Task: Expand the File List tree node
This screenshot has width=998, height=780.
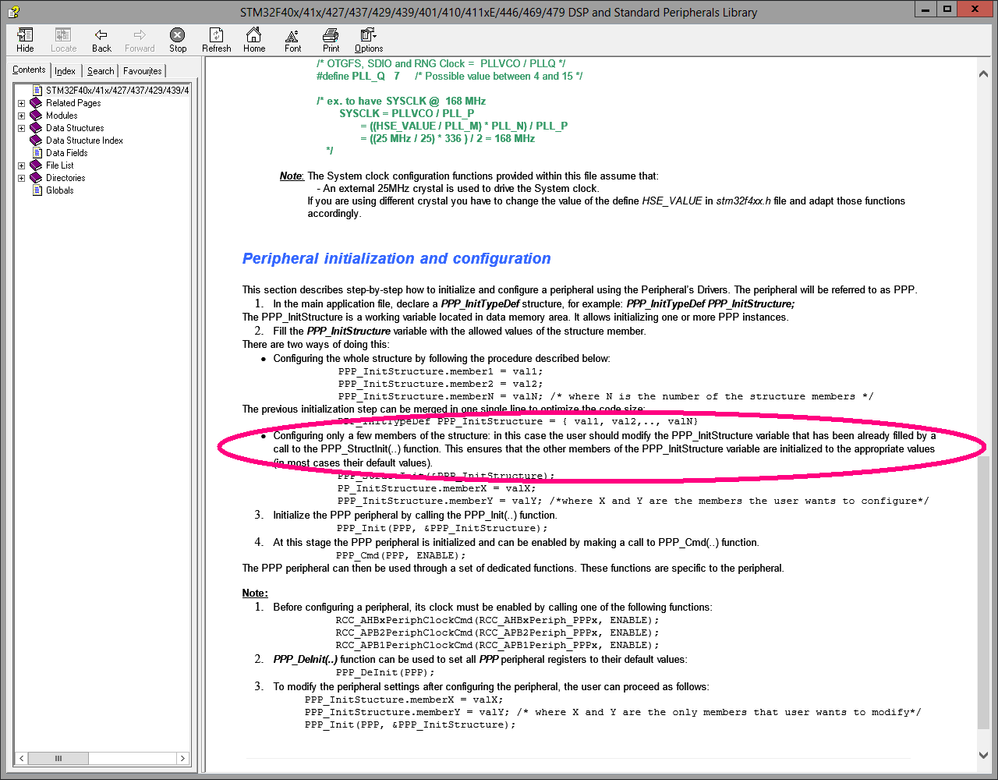Action: coord(21,166)
